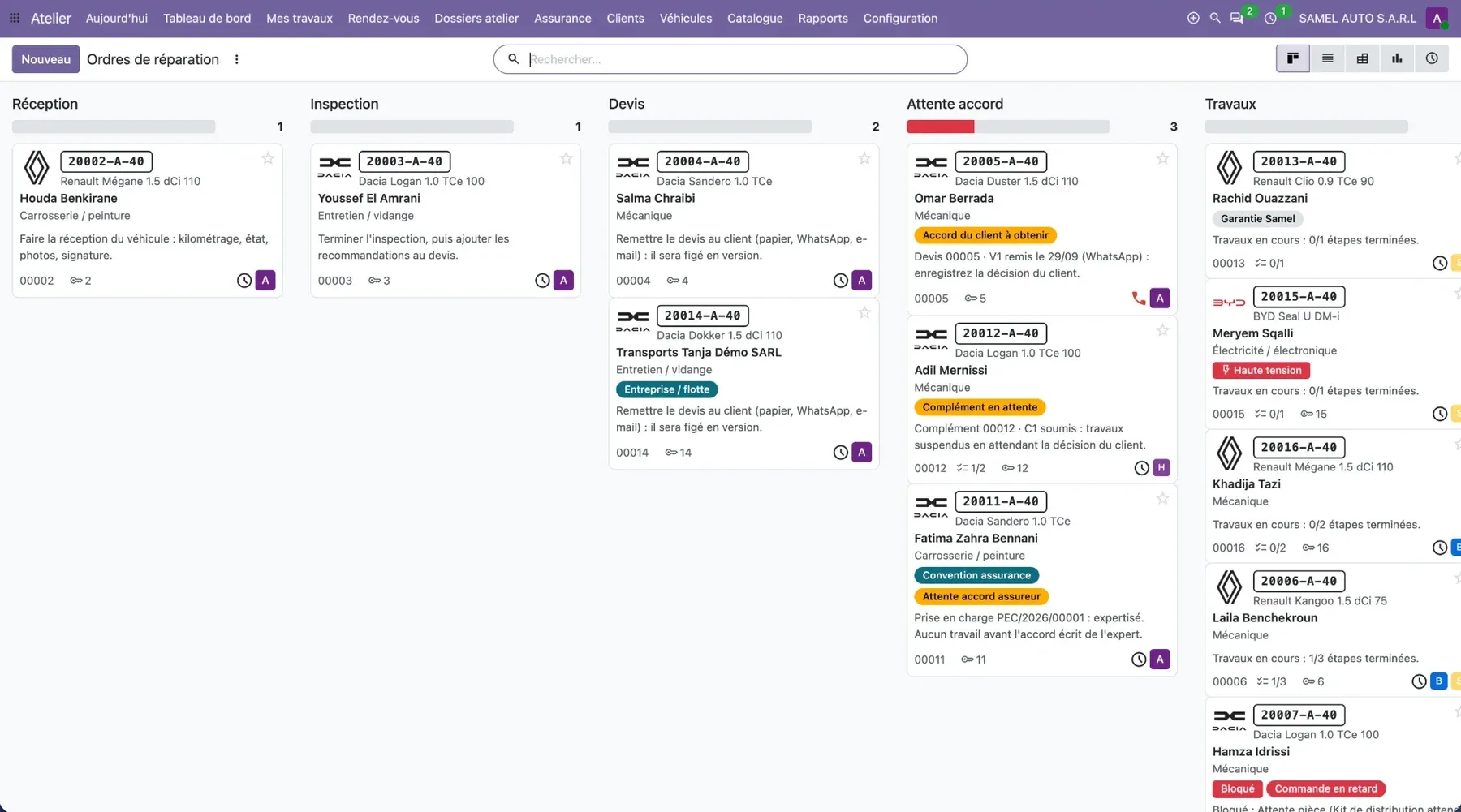Viewport: 1461px width, 812px height.
Task: Switch to pivot table view icon
Action: tap(1363, 58)
